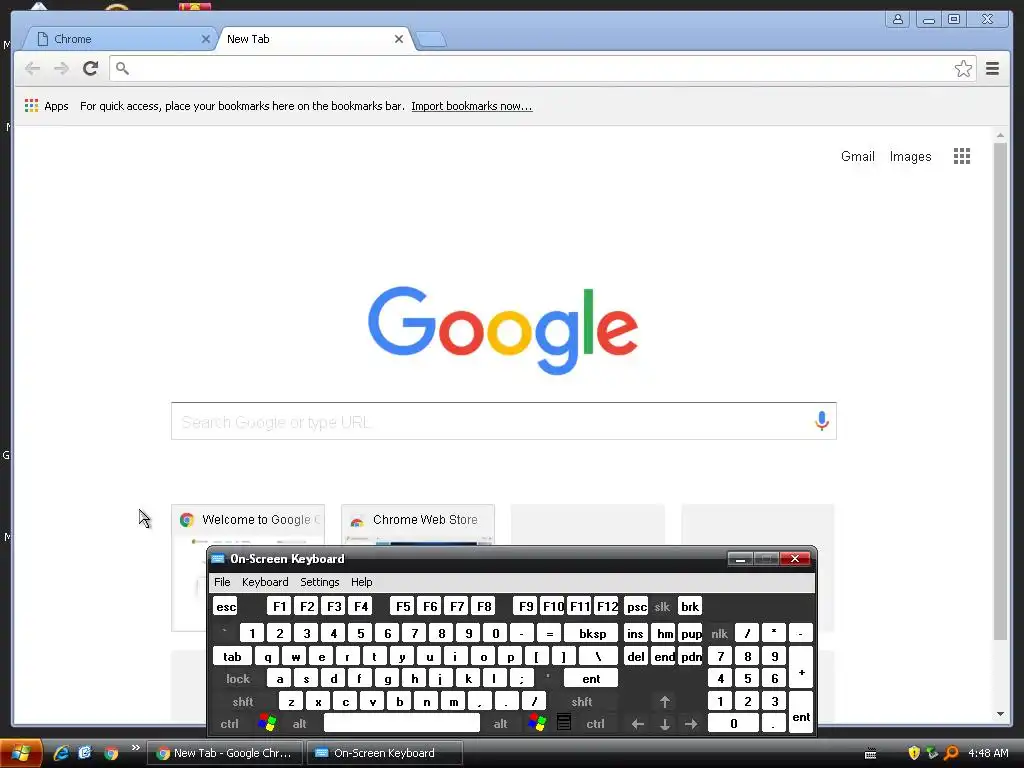
Task: Close the Chrome tab
Action: tap(205, 39)
